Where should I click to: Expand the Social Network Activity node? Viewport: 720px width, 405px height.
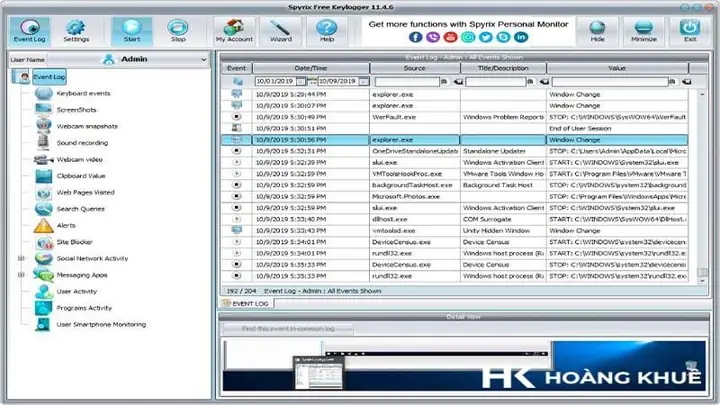(21, 259)
